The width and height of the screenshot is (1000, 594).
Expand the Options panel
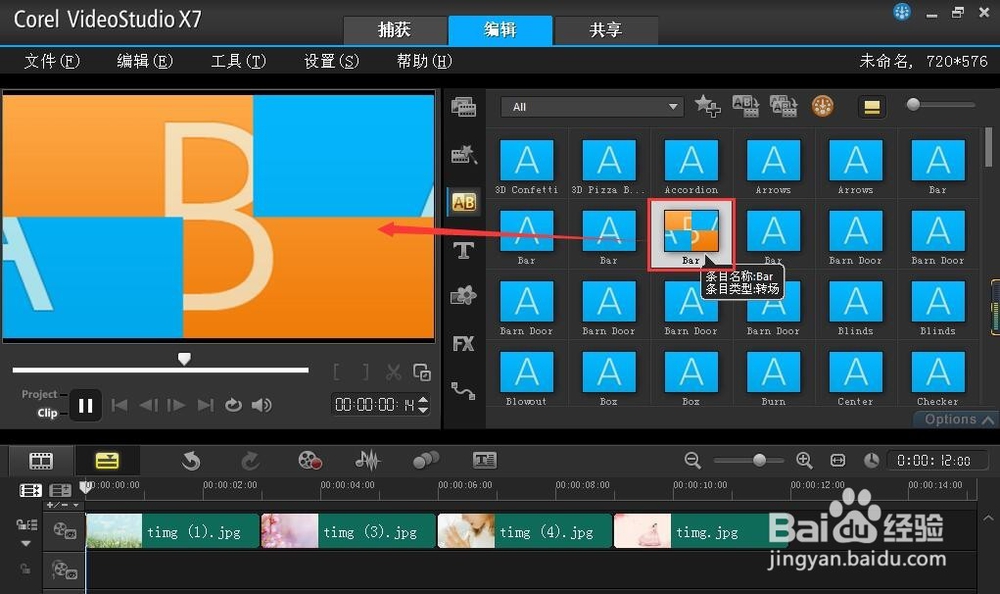[958, 419]
